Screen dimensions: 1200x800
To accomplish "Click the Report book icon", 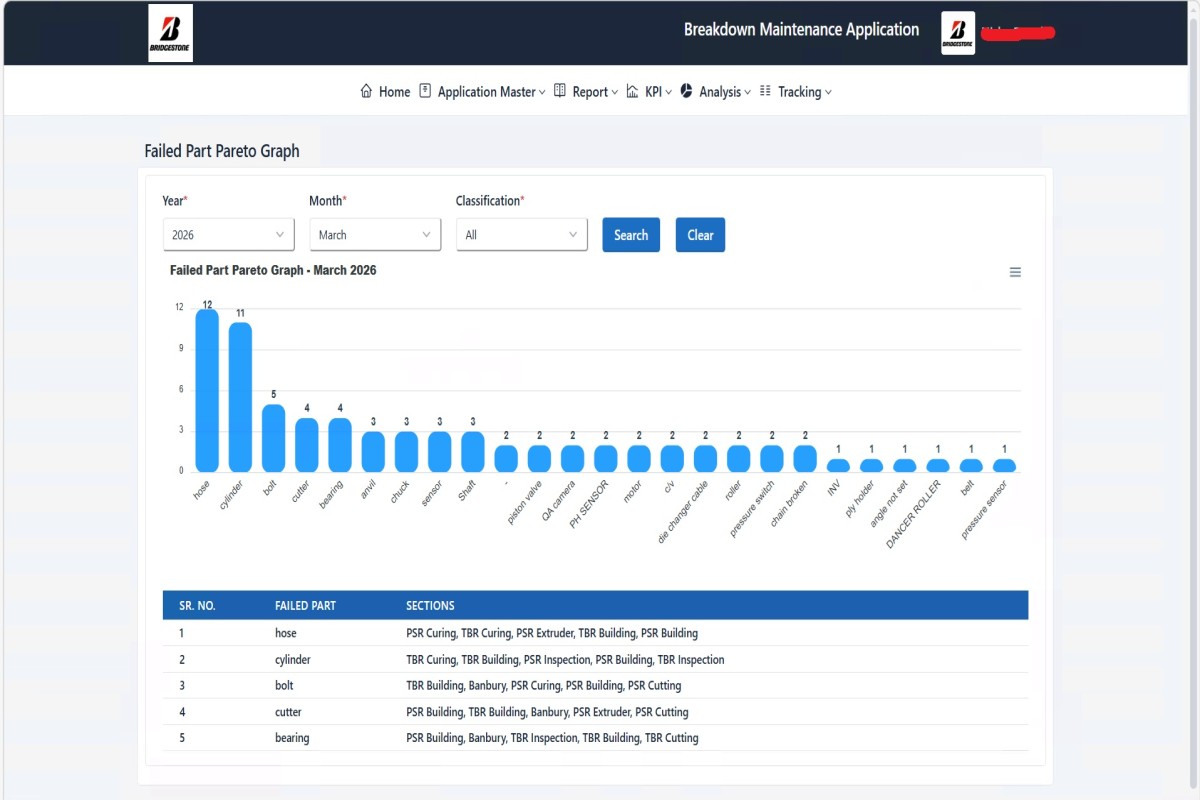I will click(560, 91).
